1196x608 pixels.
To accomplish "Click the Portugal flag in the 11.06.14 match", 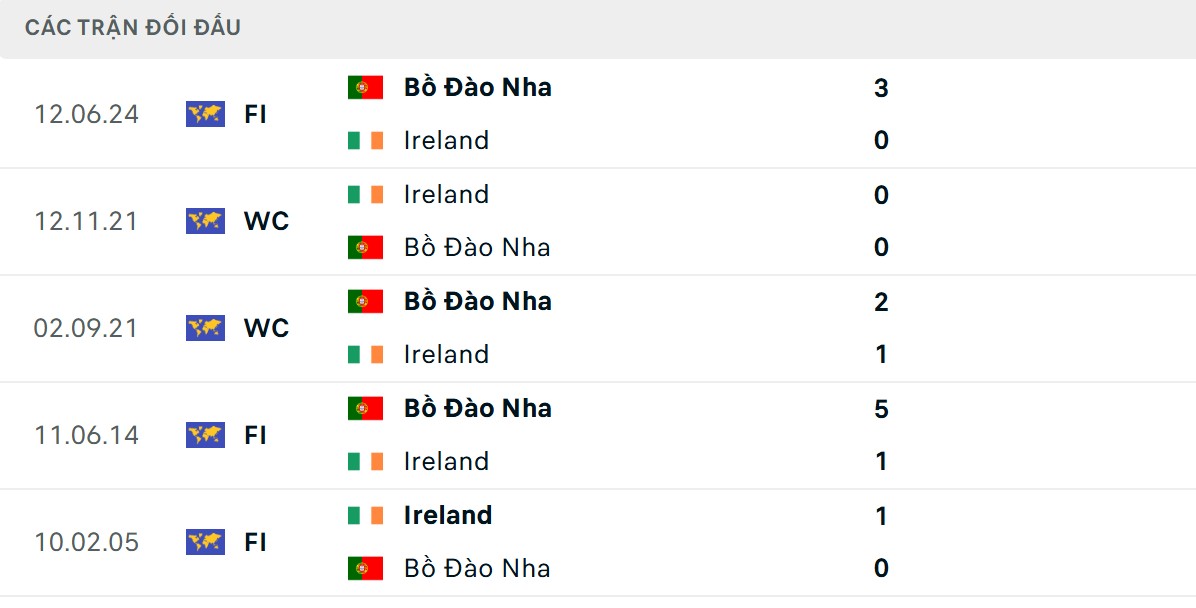I will [x=364, y=408].
